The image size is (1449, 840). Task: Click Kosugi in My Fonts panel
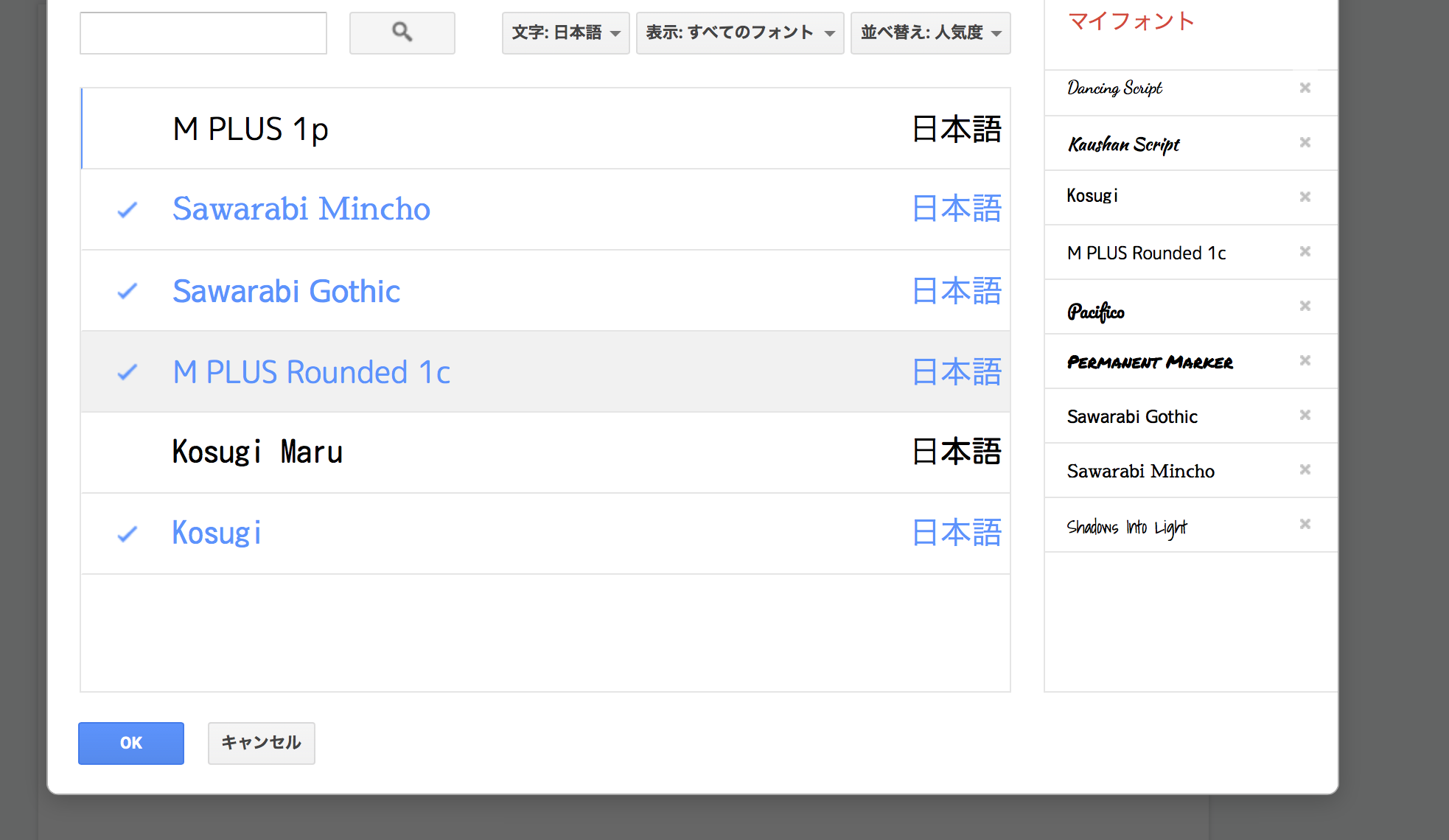tap(1092, 196)
